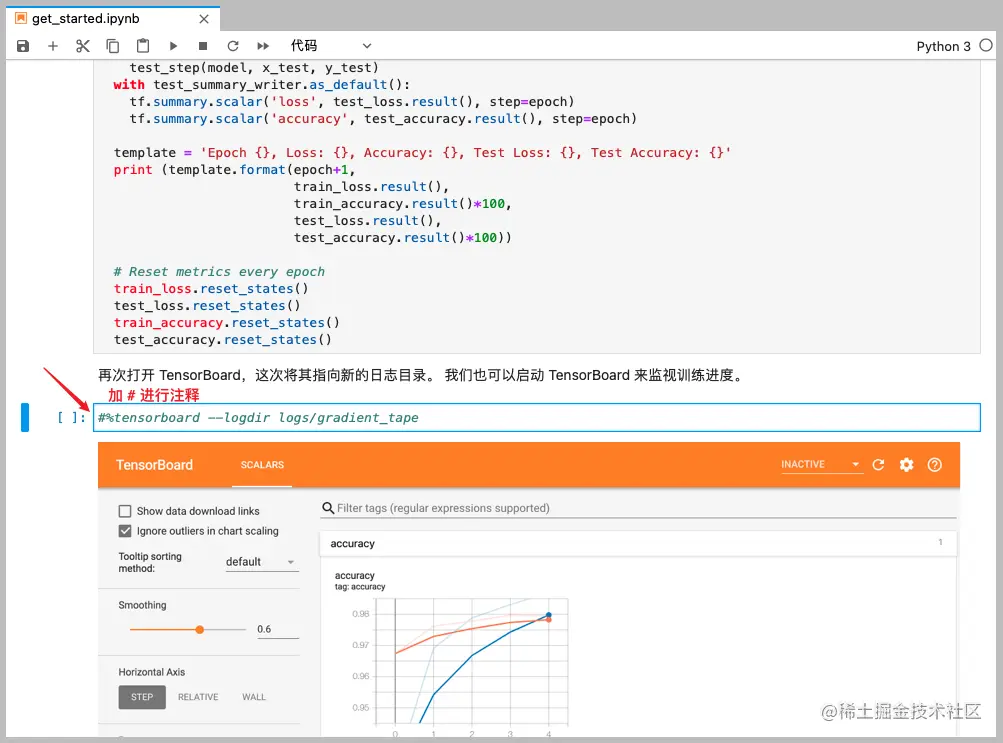The image size is (1003, 743).
Task: Select the get_started.ipynb tab
Action: [113, 19]
